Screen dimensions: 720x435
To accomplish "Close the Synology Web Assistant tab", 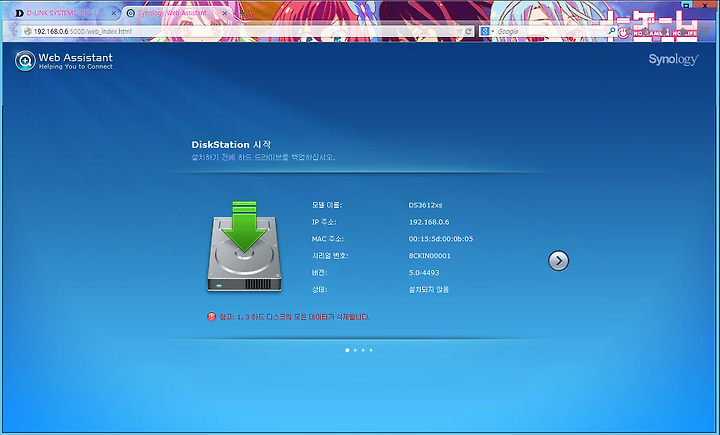I will click(225, 13).
